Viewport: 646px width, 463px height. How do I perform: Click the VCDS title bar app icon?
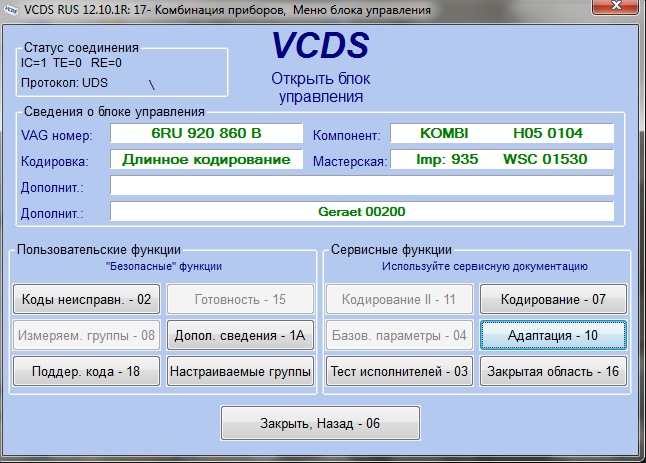click(11, 10)
